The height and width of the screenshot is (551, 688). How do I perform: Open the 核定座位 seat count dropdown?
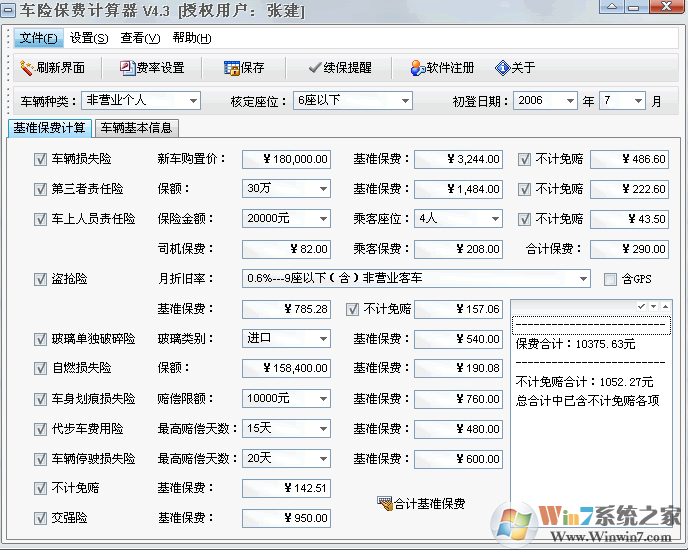404,101
